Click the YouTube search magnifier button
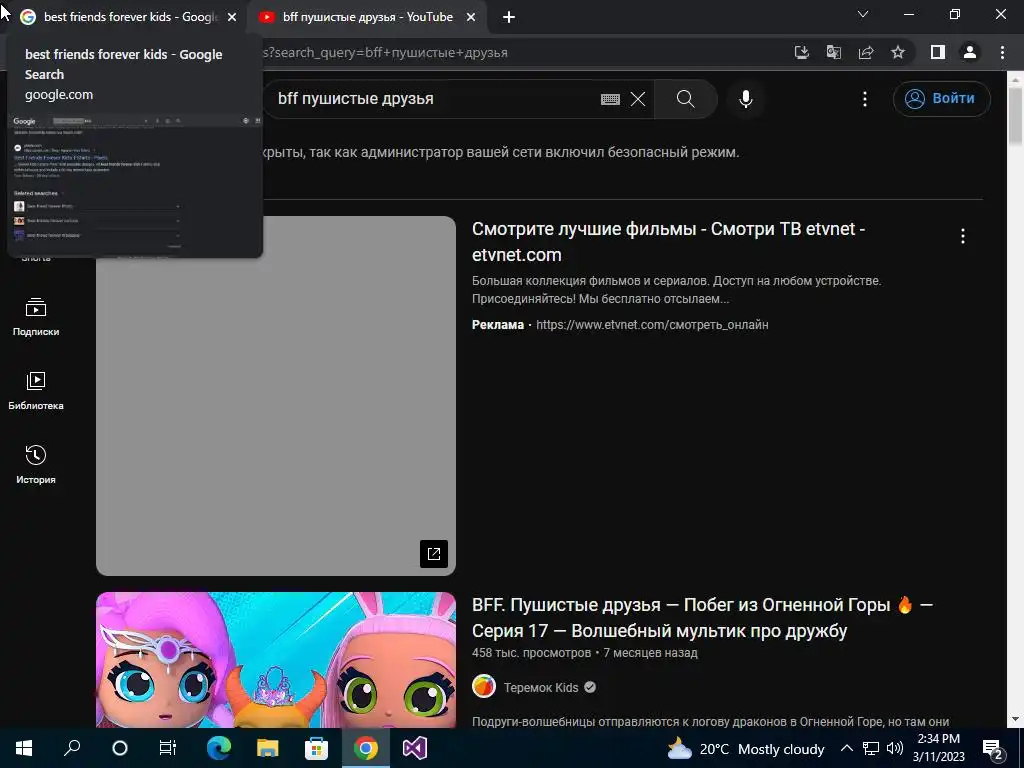Viewport: 1024px width, 768px height. (x=686, y=99)
